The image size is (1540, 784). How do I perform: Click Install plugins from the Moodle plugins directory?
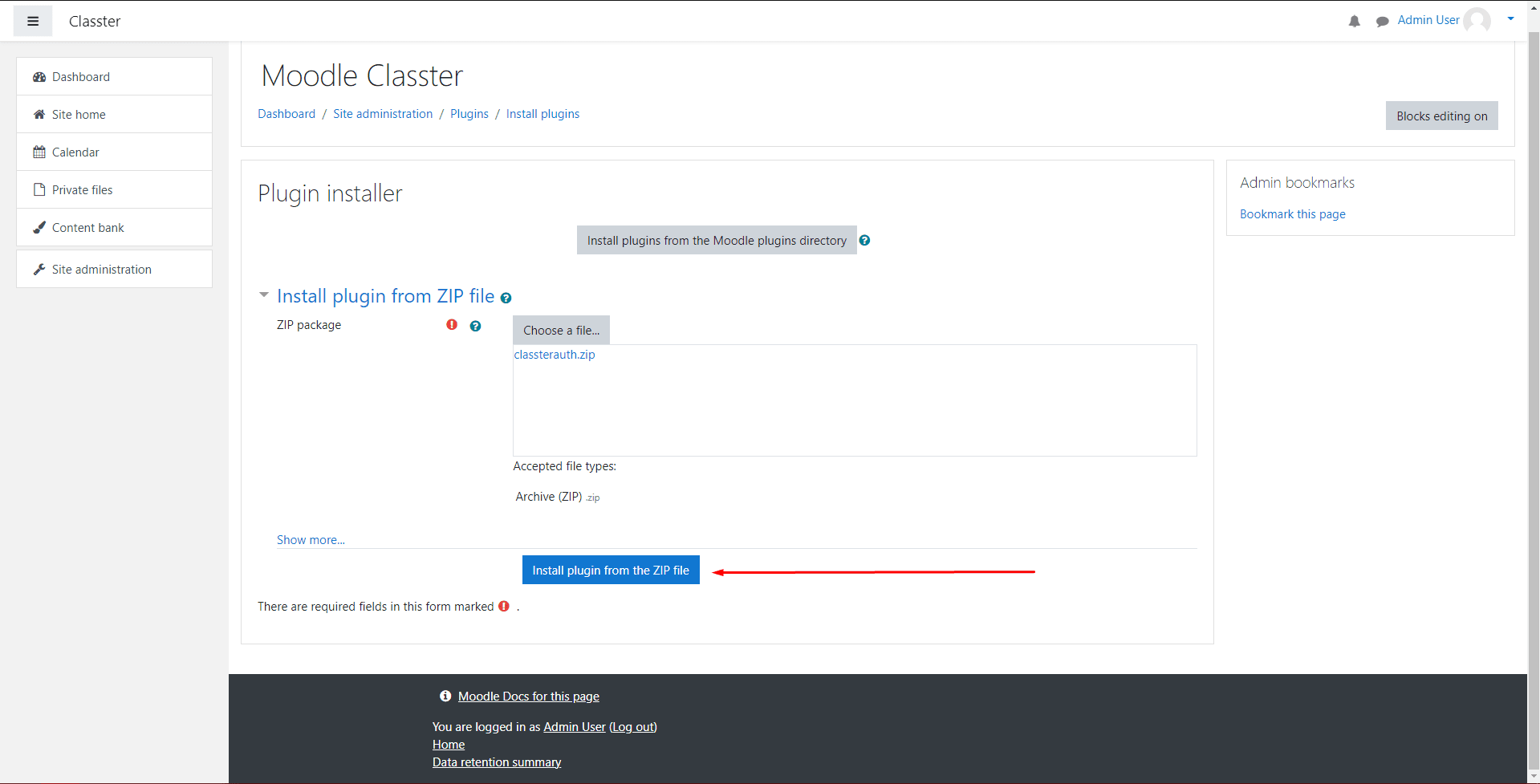(x=717, y=240)
